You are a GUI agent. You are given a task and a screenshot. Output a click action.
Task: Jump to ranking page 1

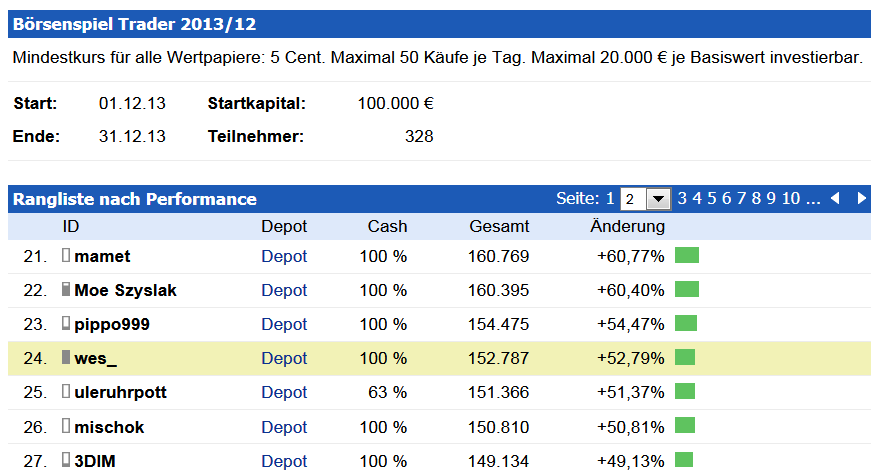[x=610, y=199]
